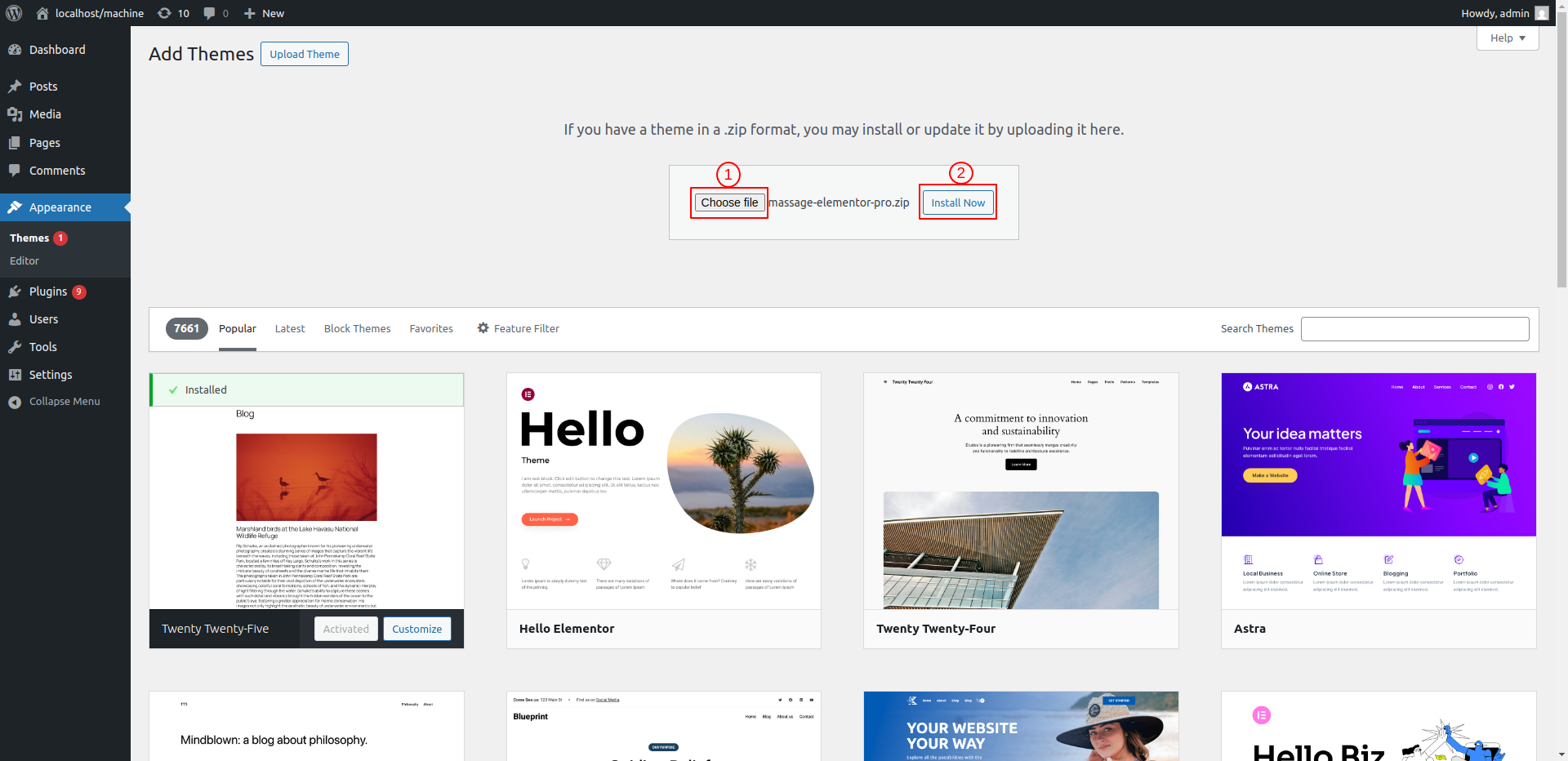The height and width of the screenshot is (761, 1568).
Task: Open the New content dropdown
Action: click(x=264, y=13)
